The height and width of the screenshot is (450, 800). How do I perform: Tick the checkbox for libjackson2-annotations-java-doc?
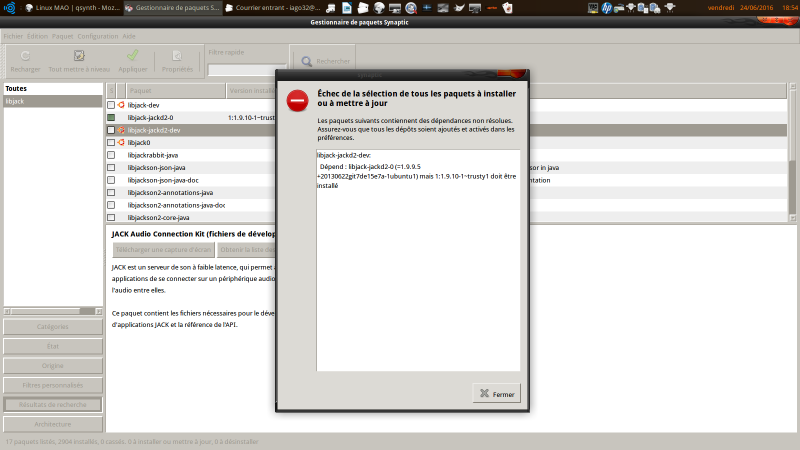click(x=111, y=205)
